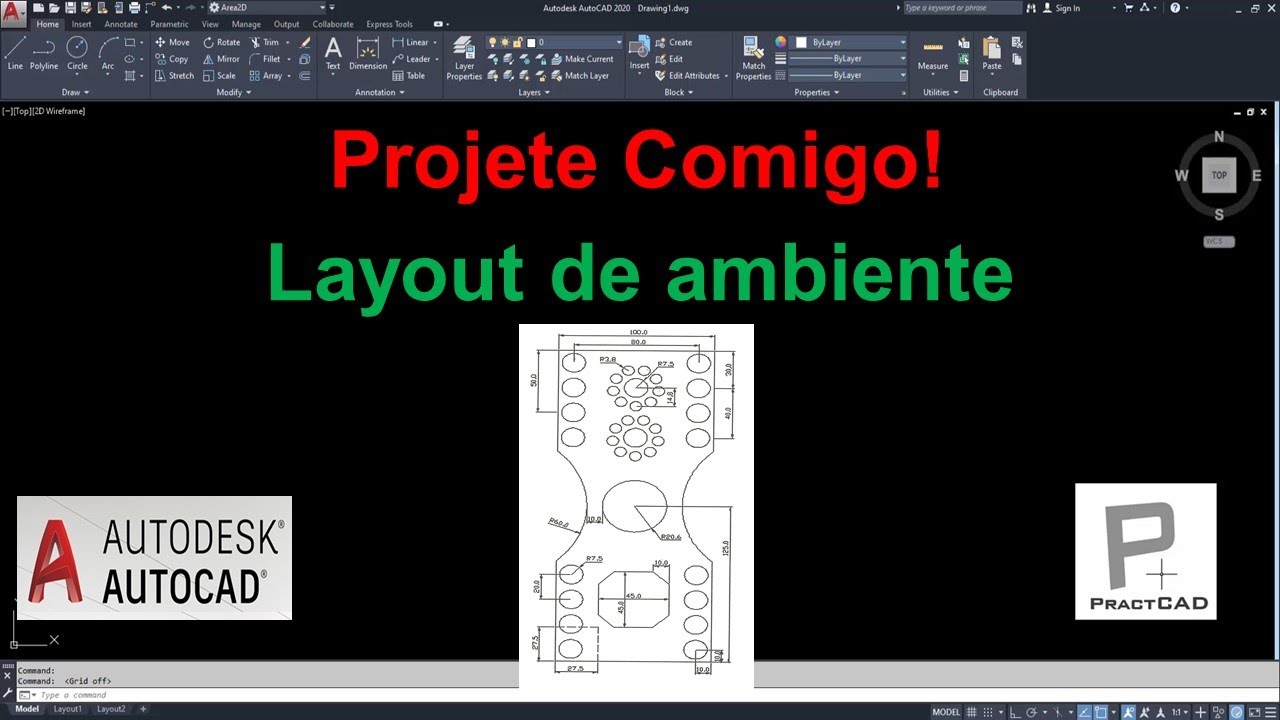Click the Paste clipboard button
Image resolution: width=1280 pixels, height=720 pixels.
[x=992, y=55]
